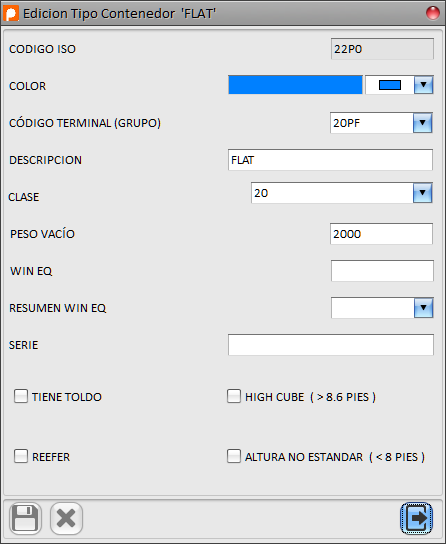Check the HIGH CUBE option
446x544 pixels.
[234, 396]
